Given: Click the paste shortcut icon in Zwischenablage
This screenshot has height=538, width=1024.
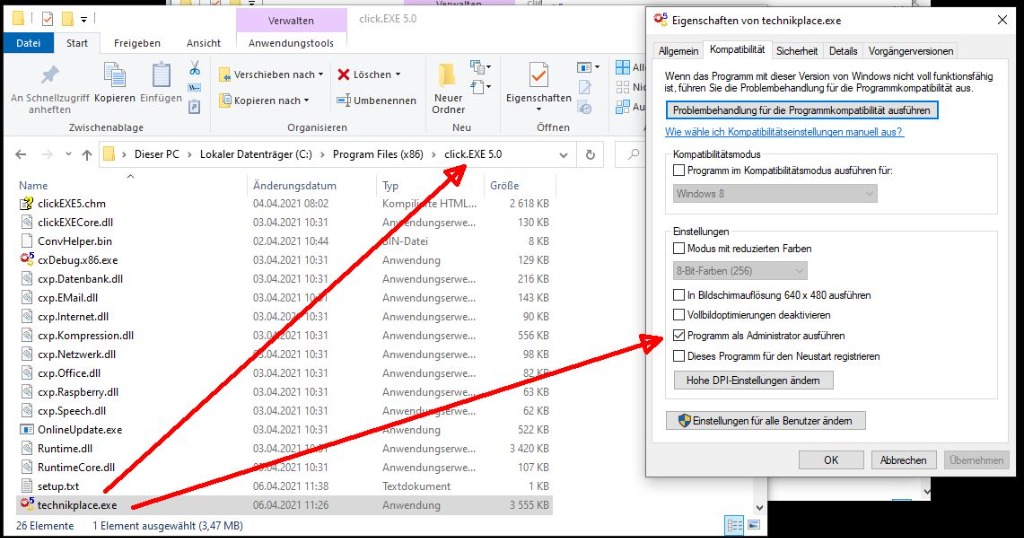Looking at the screenshot, I should [195, 106].
